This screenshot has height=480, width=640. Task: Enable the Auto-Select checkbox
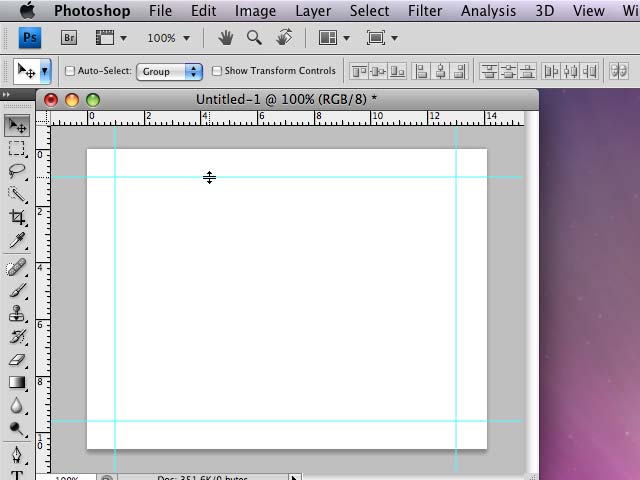70,71
